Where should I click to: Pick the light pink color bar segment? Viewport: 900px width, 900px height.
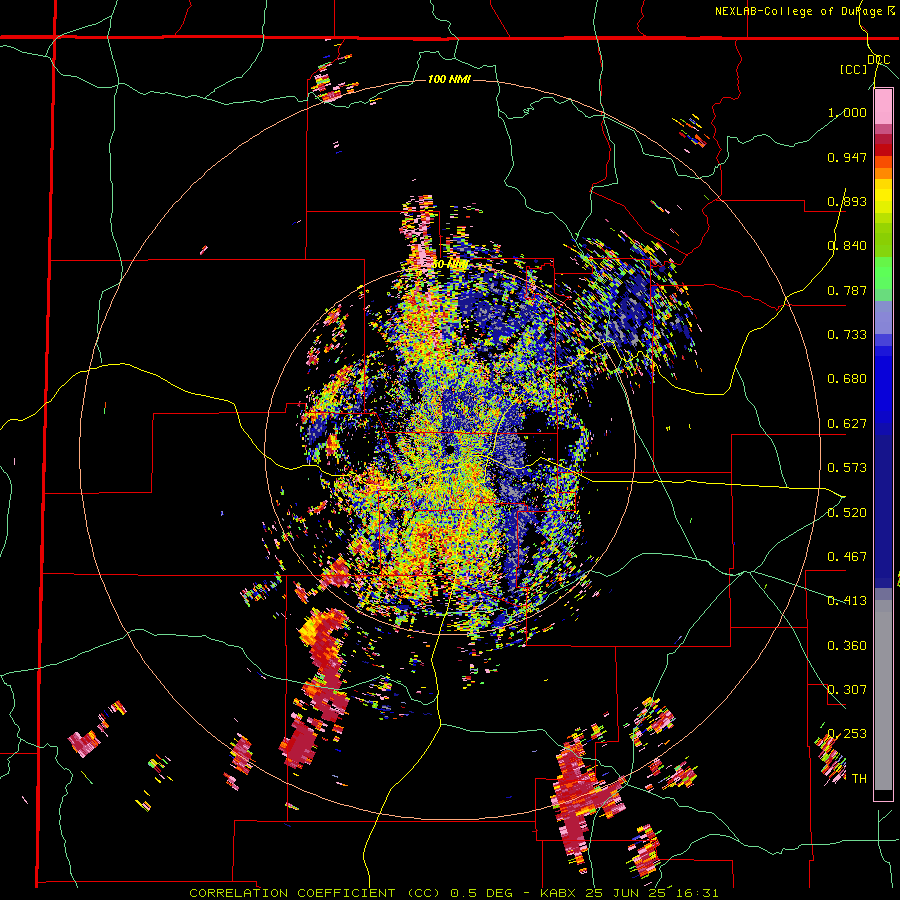[883, 107]
